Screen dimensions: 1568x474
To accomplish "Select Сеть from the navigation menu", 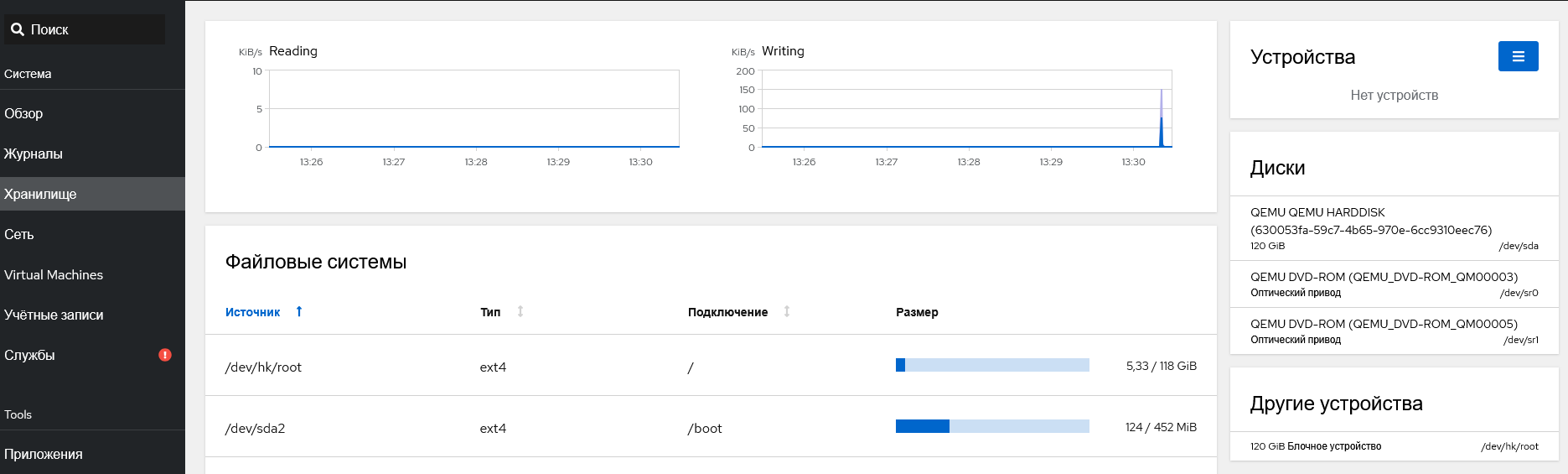I will [x=19, y=234].
